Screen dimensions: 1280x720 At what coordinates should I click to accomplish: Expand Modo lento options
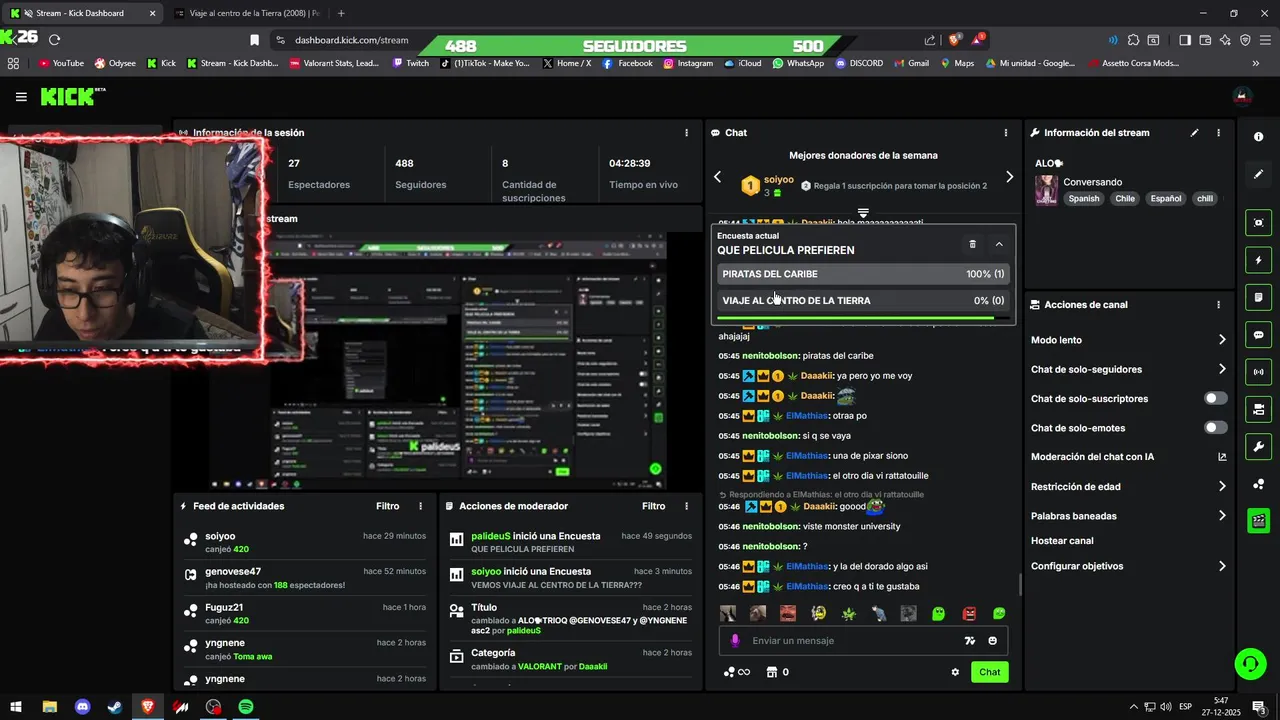pos(1221,340)
